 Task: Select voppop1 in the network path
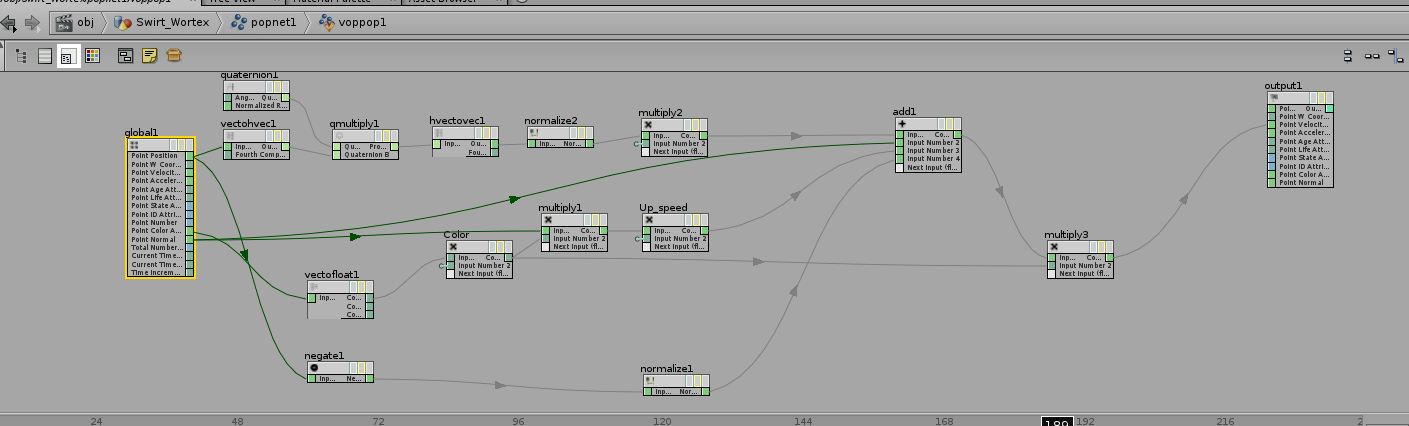click(x=352, y=22)
